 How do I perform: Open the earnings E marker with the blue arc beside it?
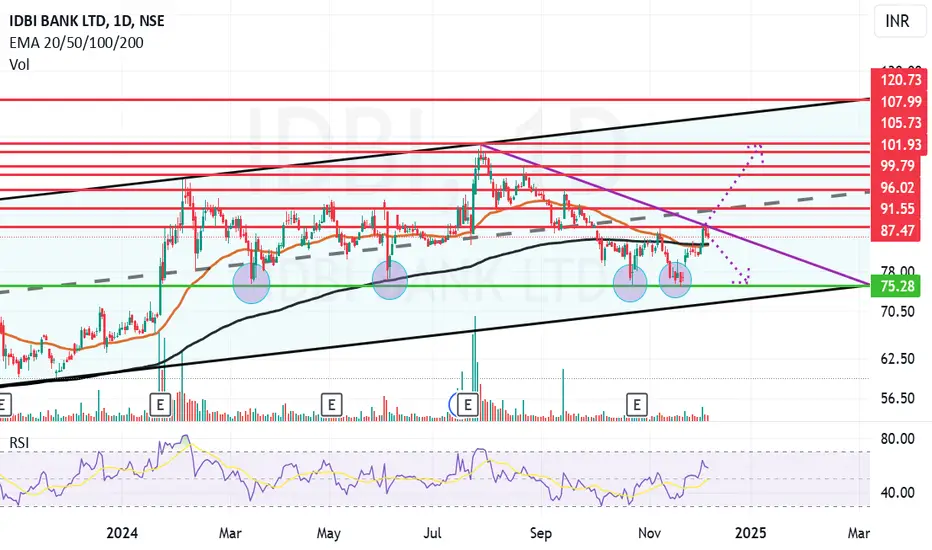point(468,405)
